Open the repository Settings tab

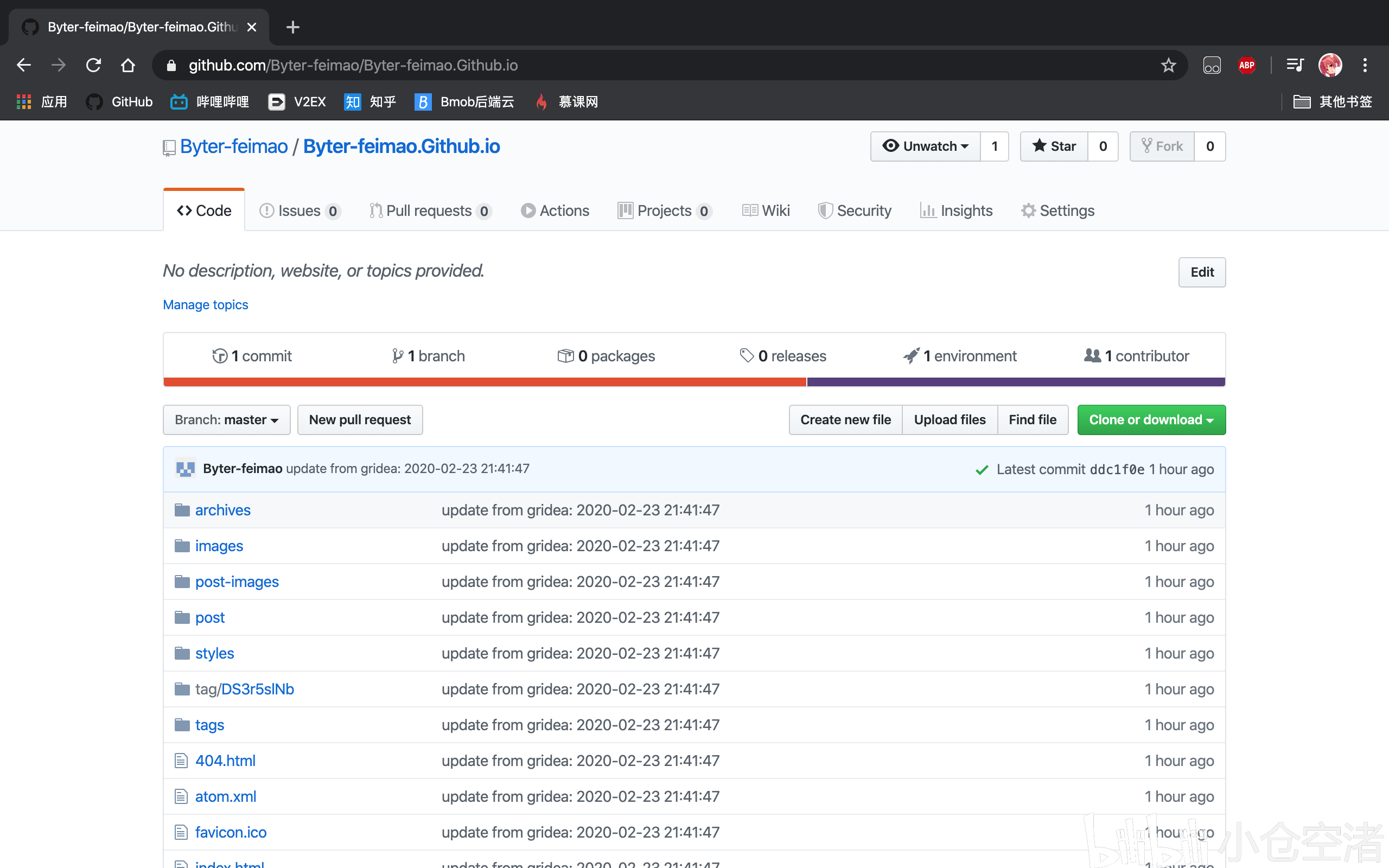[x=1058, y=210]
